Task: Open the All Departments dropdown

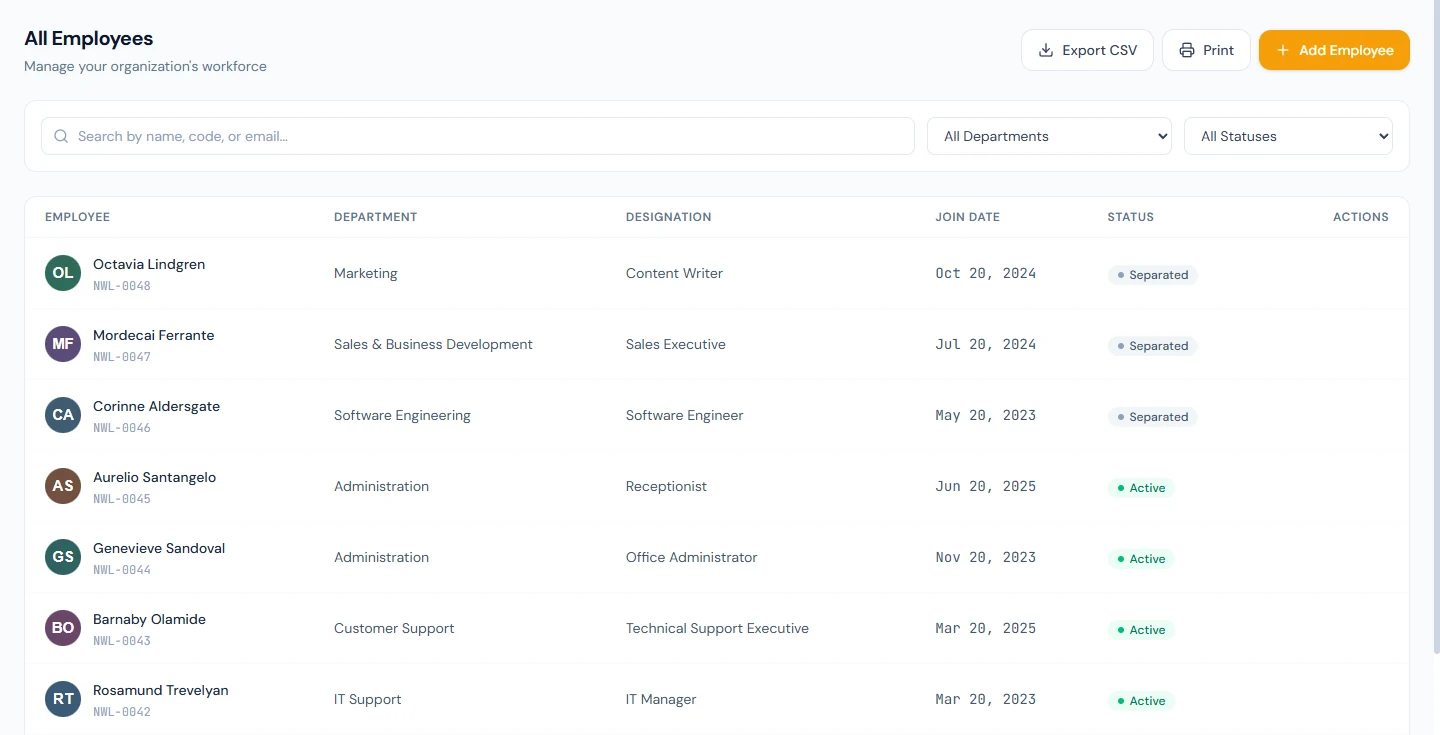Action: coord(1049,136)
